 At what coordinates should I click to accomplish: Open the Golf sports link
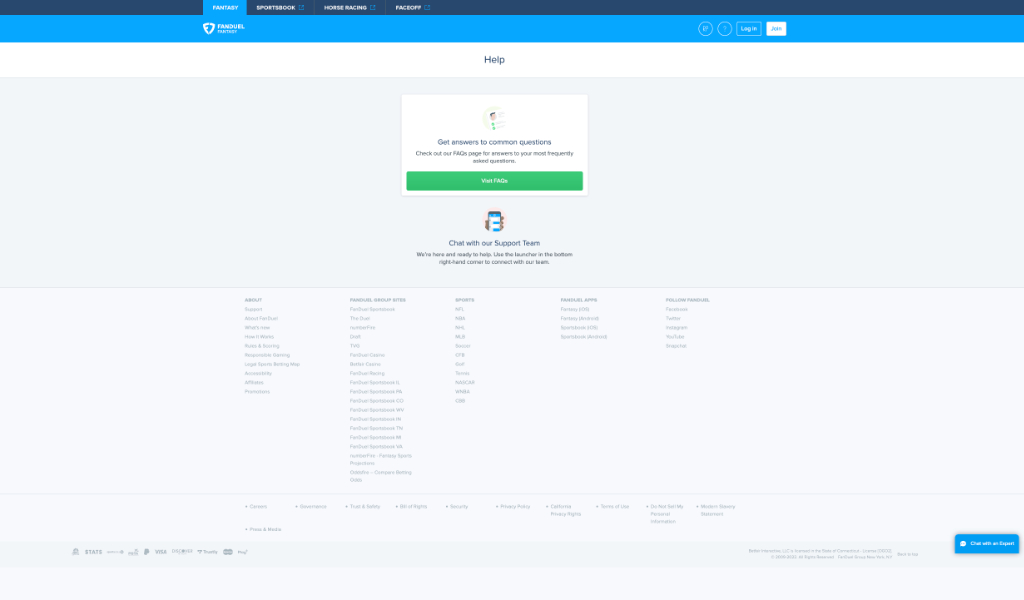point(460,364)
